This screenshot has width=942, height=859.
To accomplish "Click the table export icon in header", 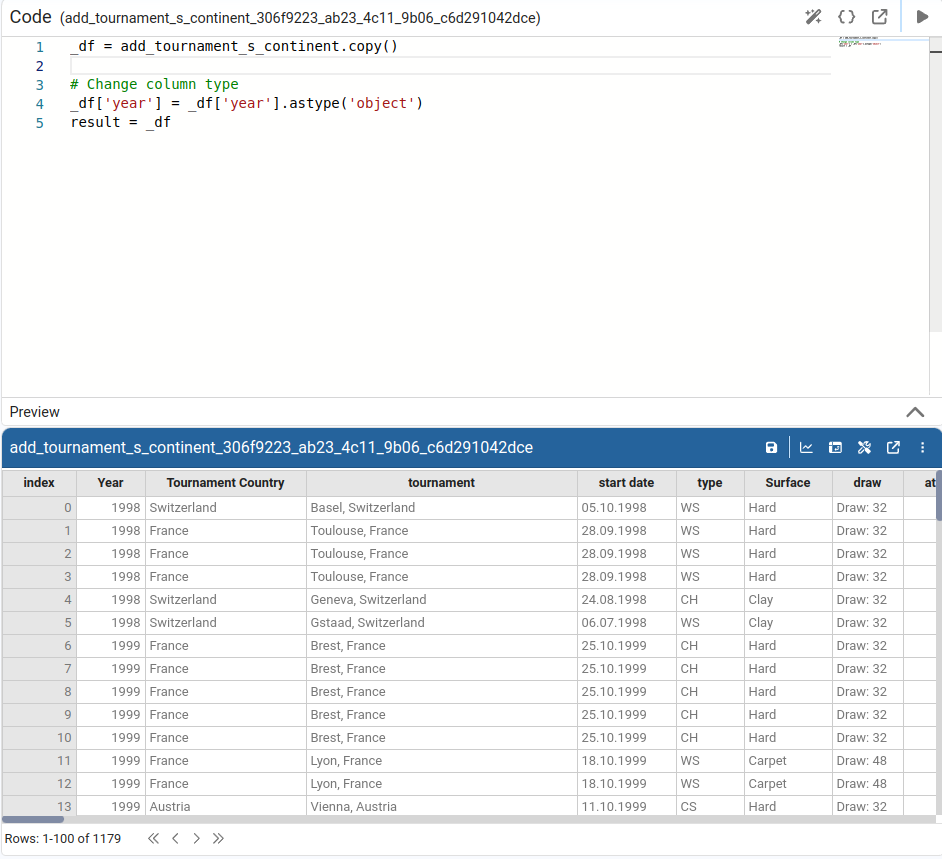I will 835,448.
